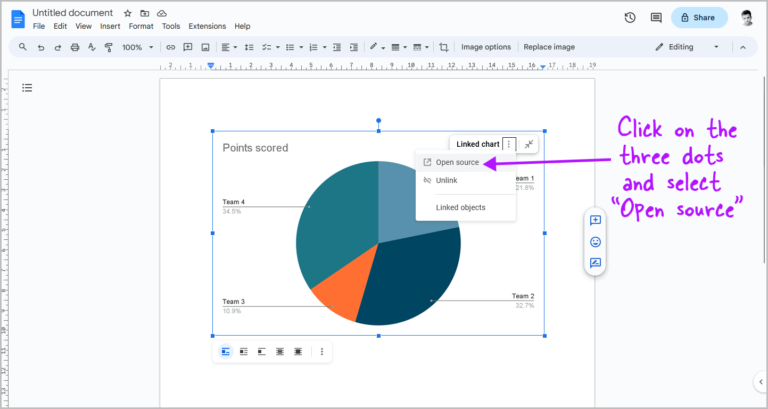Open more image options three dots
768x409 pixels.
click(322, 352)
